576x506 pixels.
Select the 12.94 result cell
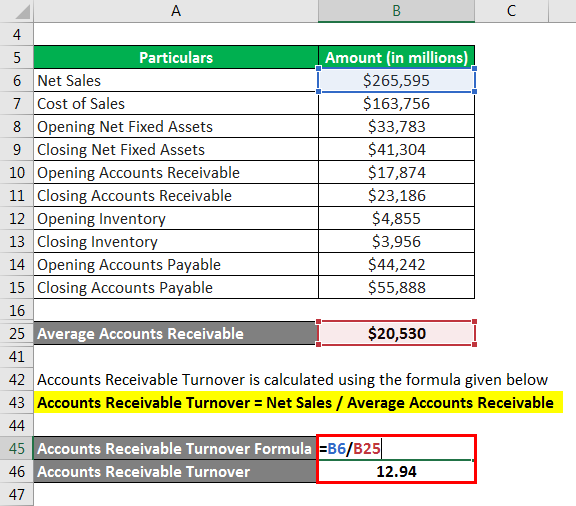click(396, 471)
